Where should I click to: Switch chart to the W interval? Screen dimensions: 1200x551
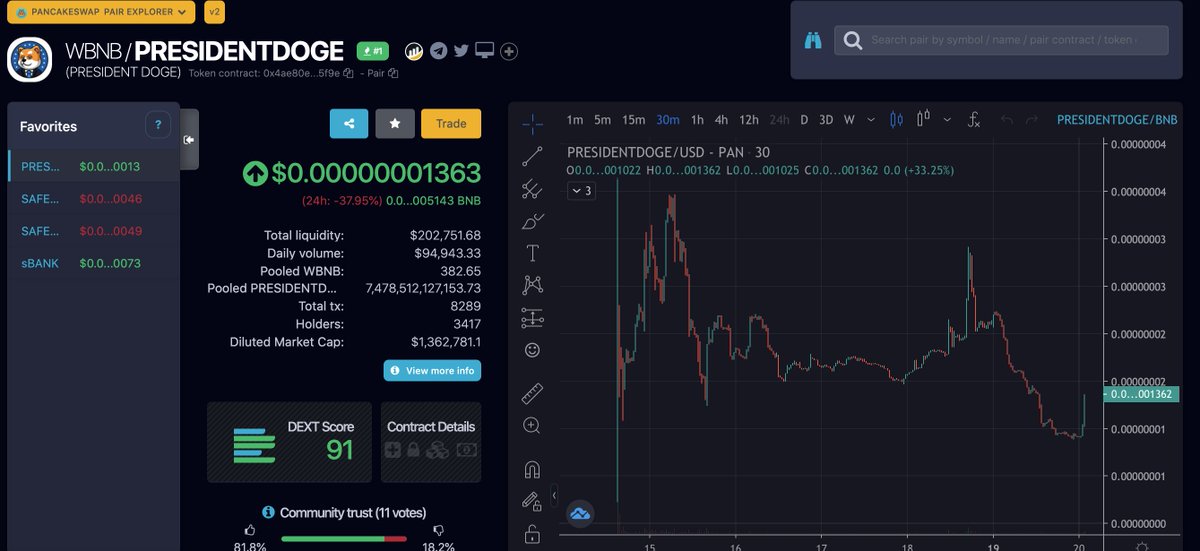849,120
